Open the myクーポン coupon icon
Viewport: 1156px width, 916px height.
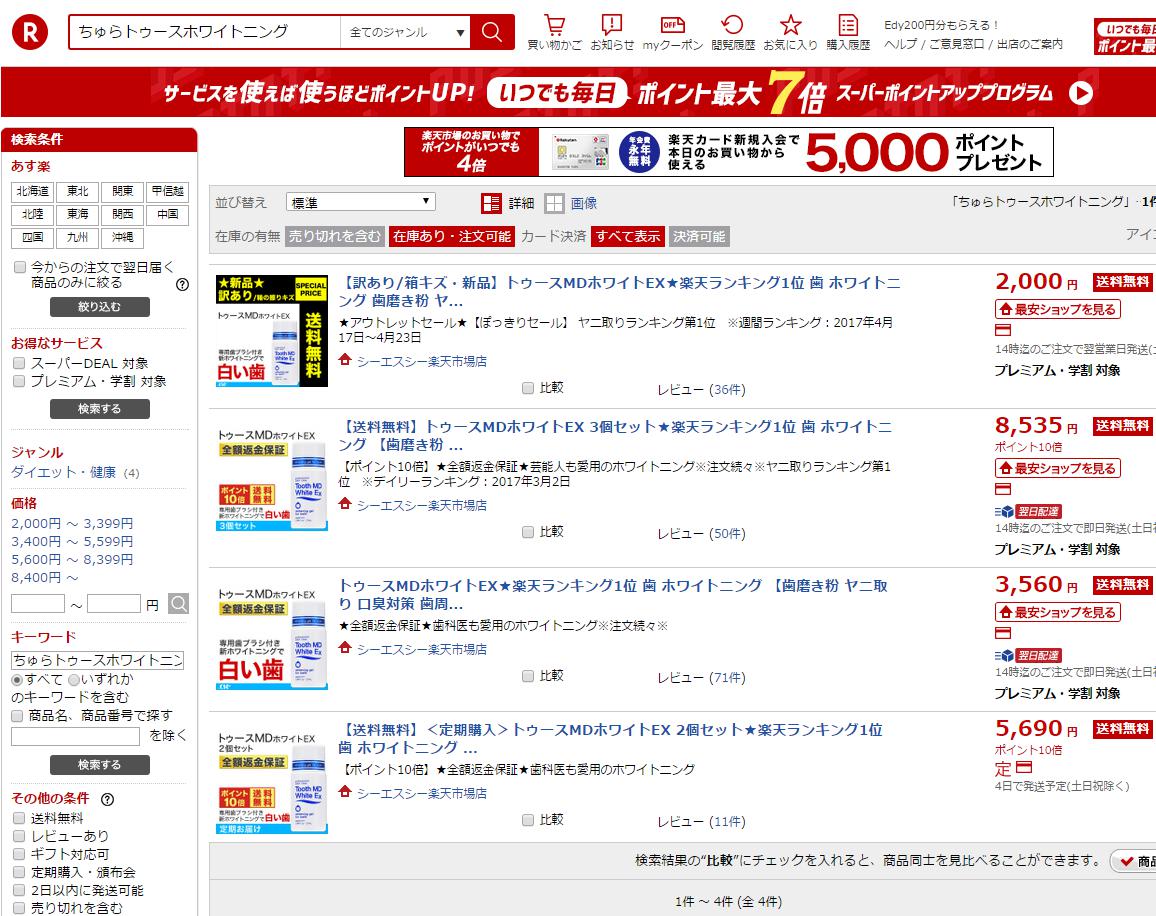click(x=672, y=25)
